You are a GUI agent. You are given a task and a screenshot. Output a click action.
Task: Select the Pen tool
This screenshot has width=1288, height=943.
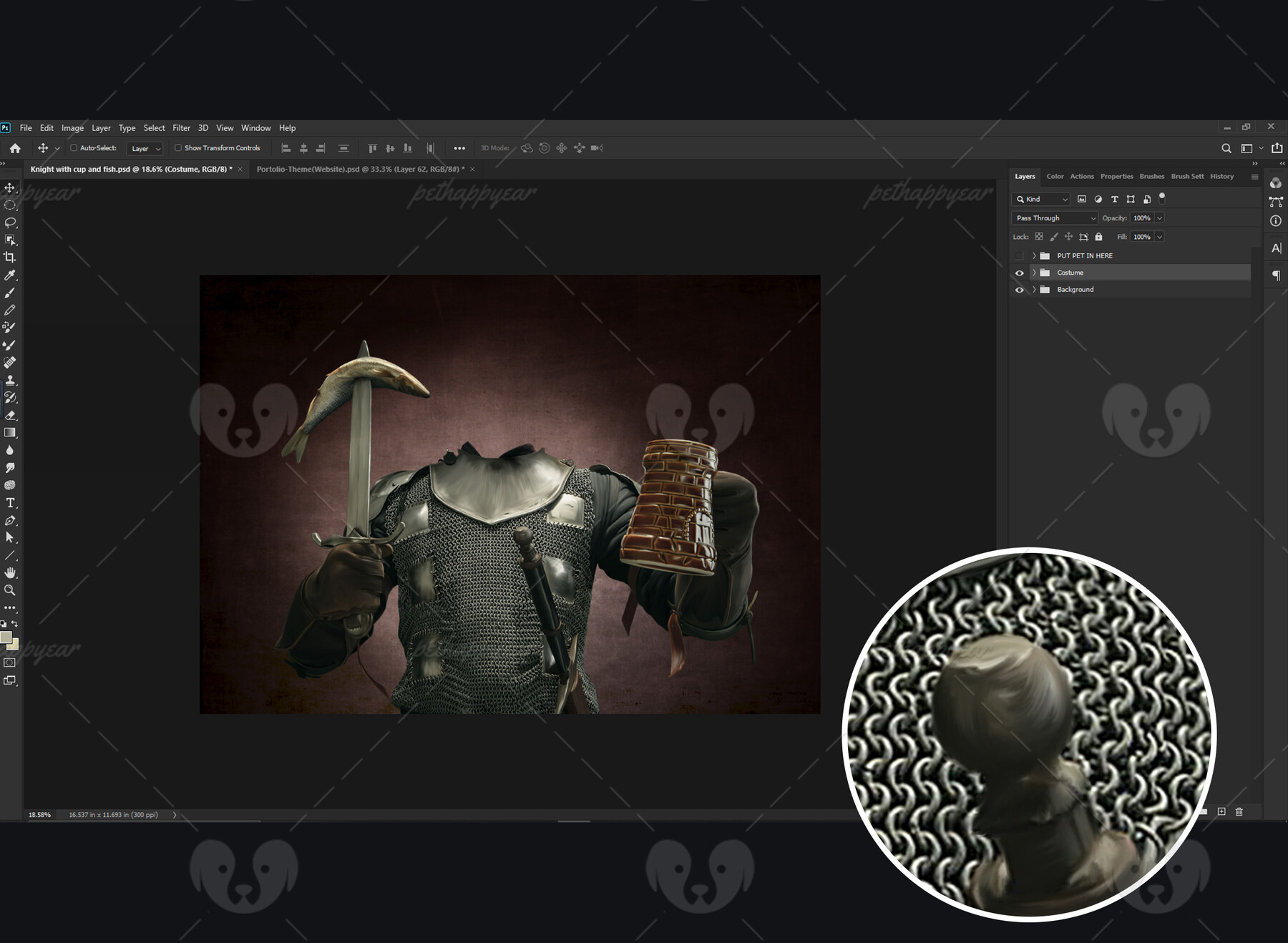click(10, 519)
